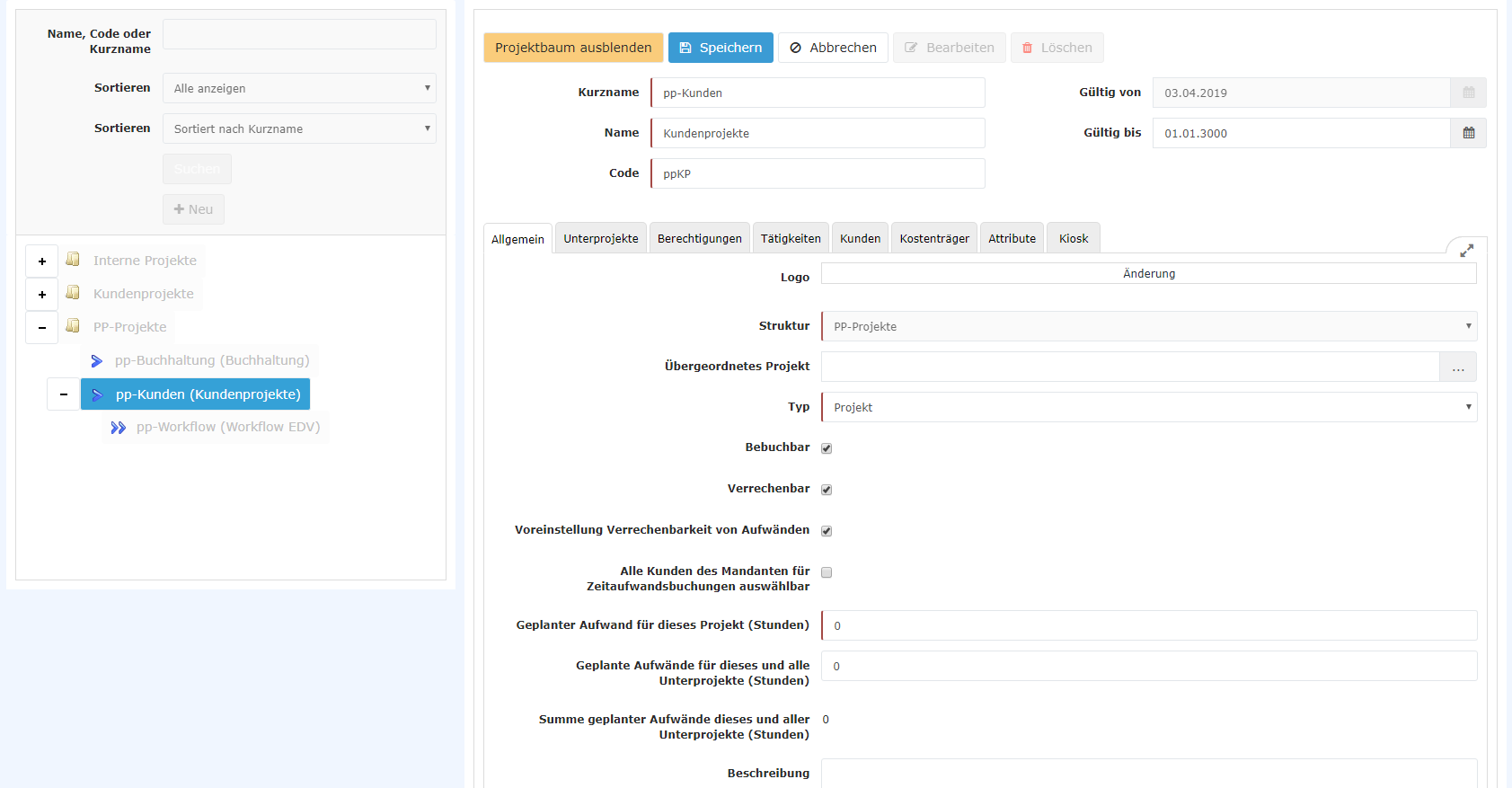Click the fullscreen expand arrows icon
The height and width of the screenshot is (788, 1512).
[1466, 251]
